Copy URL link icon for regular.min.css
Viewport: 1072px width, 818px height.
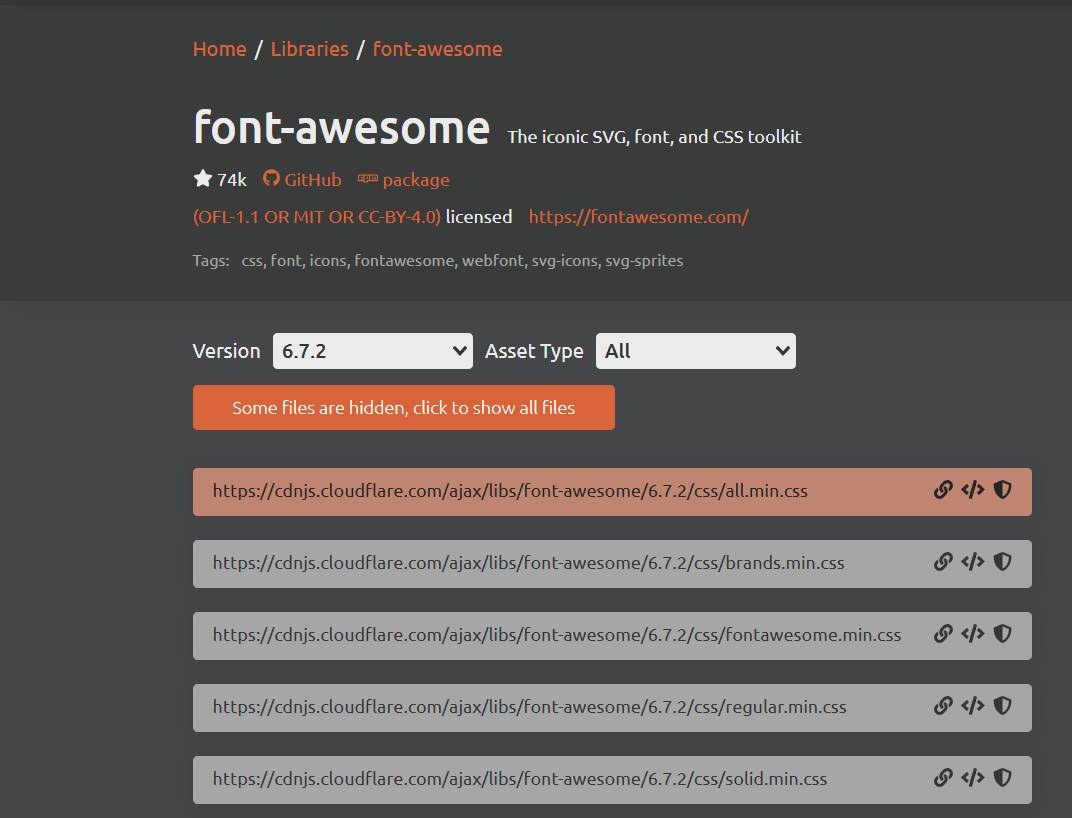pos(943,705)
